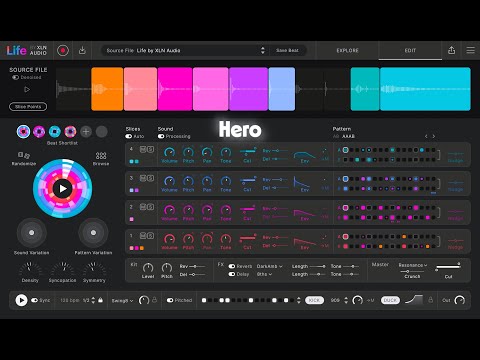
Task: Open the Browse grid icon
Action: [101, 156]
